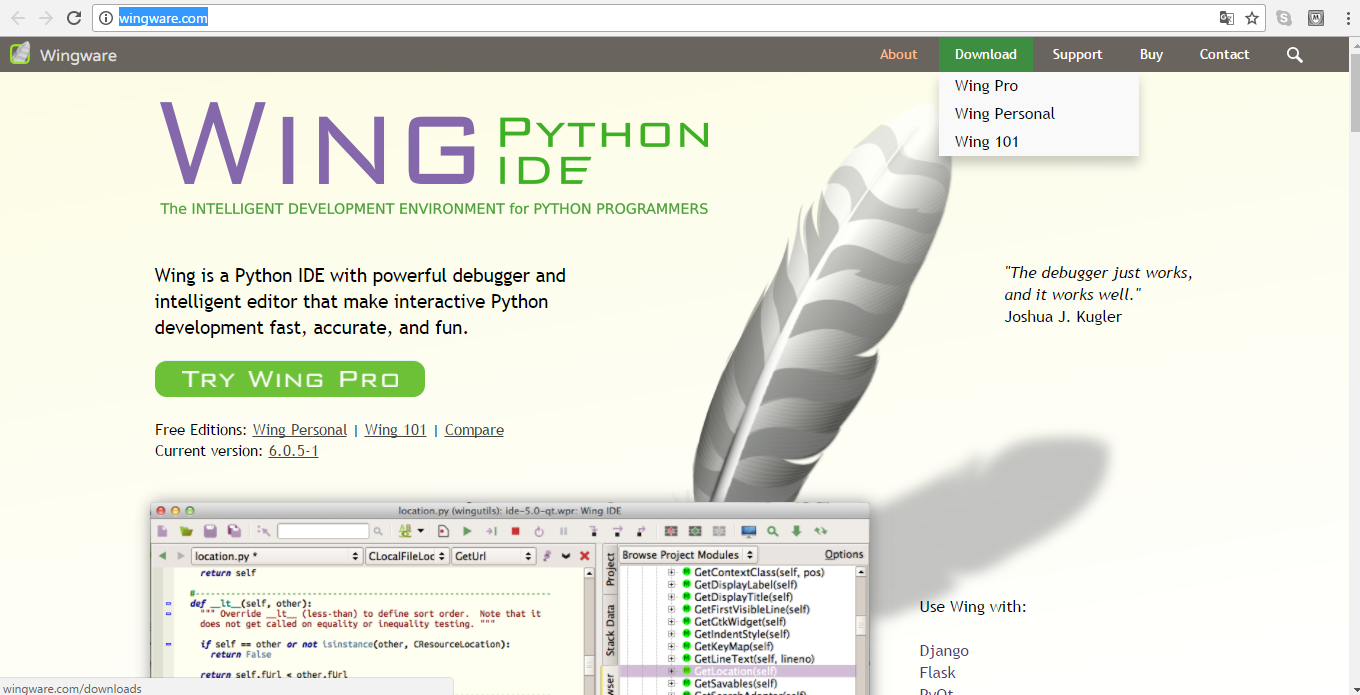Viewport: 1360px width, 695px height.
Task: Select GetFirstVisibleLine(self) row in tree
Action: tap(752, 609)
